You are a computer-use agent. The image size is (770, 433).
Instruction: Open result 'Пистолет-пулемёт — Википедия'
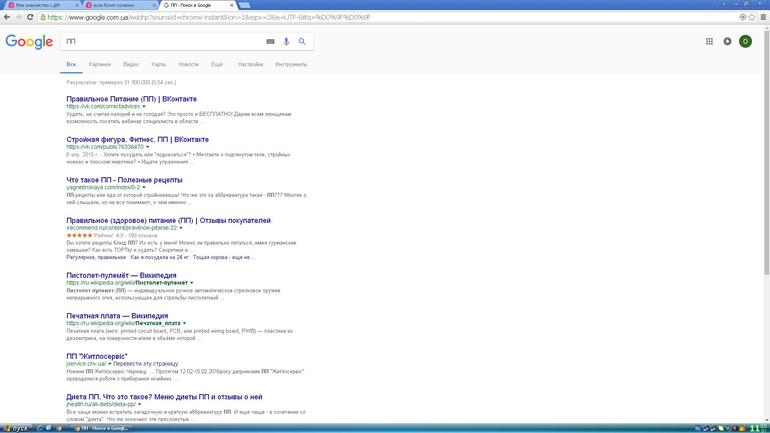[121, 275]
